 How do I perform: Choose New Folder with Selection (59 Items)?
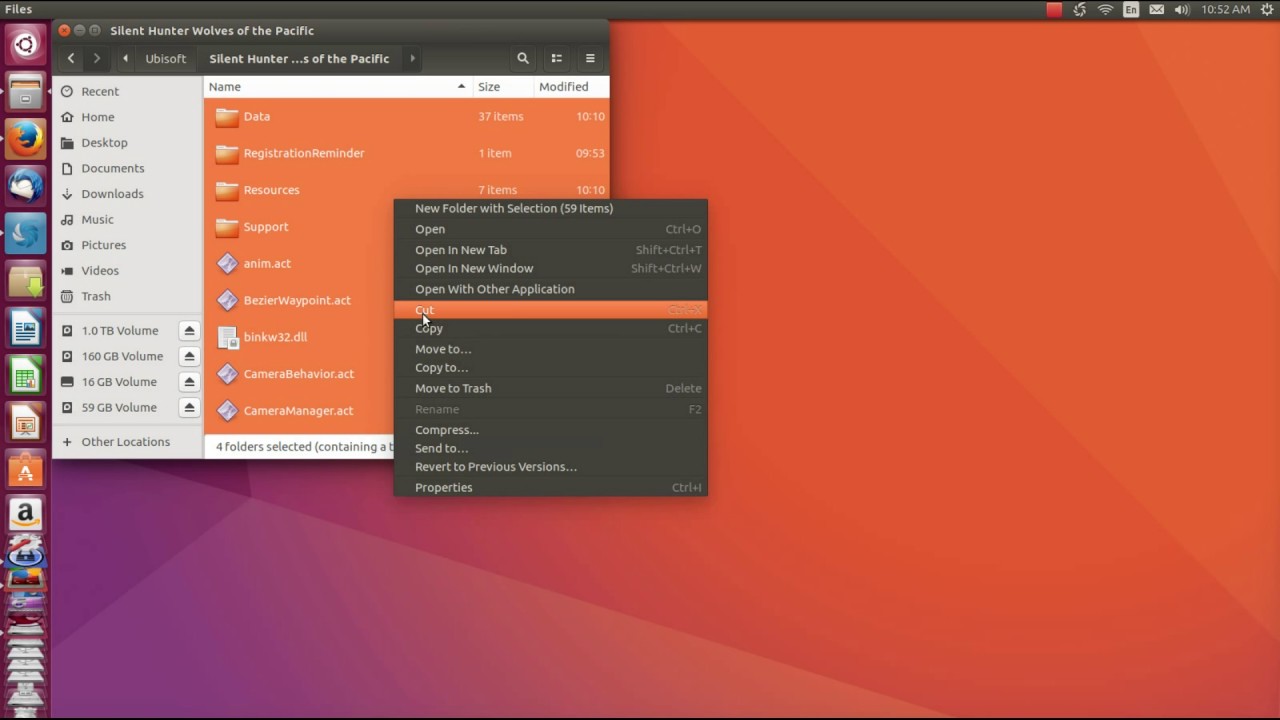(551, 209)
